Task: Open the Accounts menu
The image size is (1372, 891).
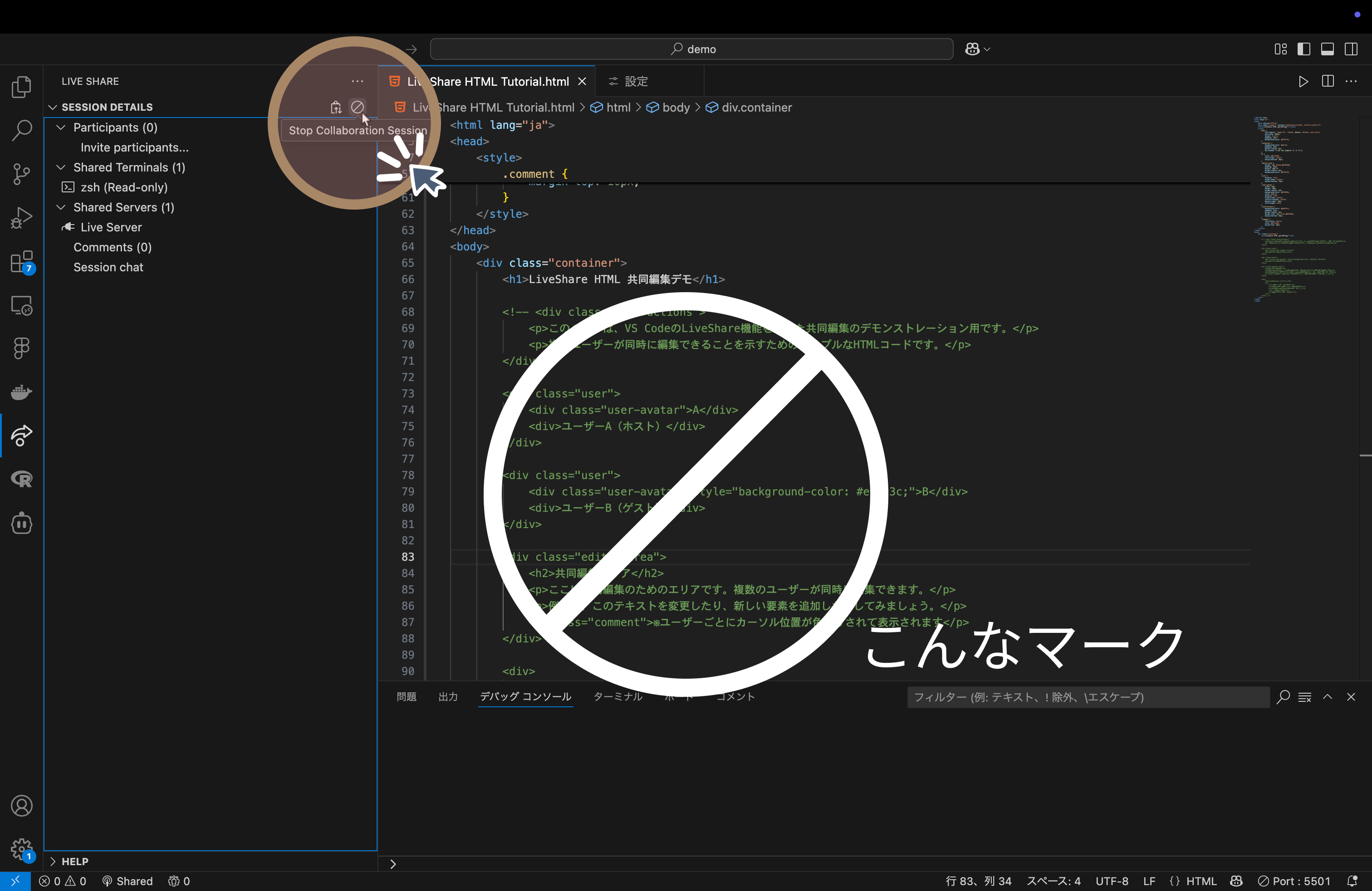Action: pyautogui.click(x=21, y=806)
